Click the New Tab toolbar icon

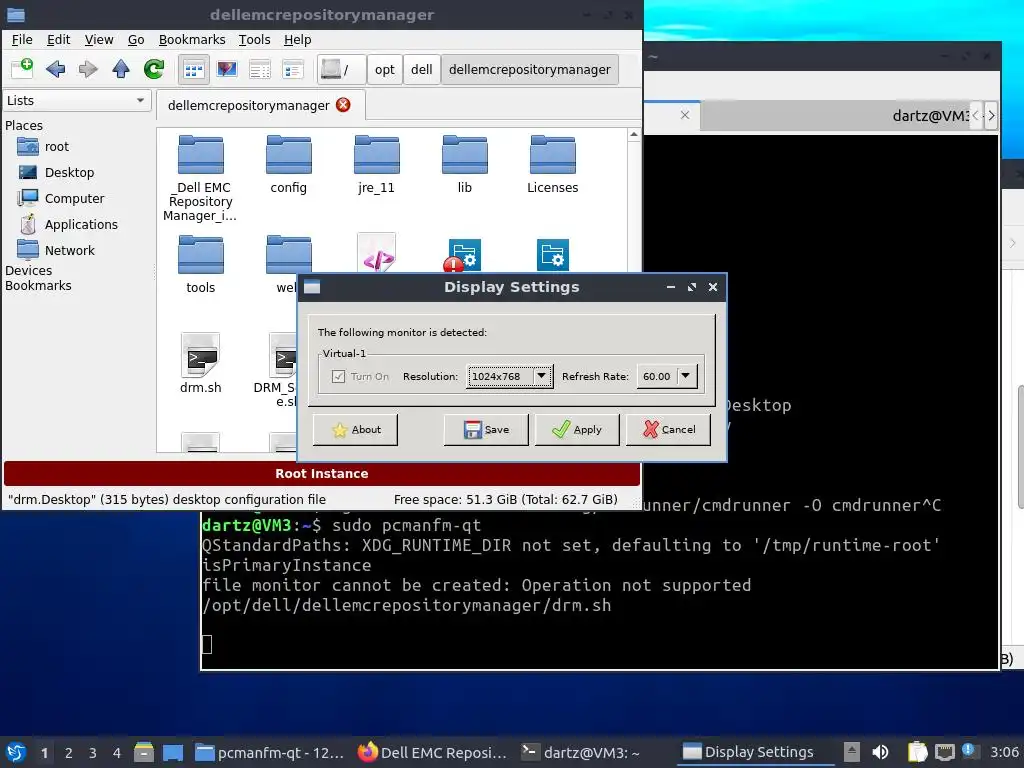[x=22, y=68]
